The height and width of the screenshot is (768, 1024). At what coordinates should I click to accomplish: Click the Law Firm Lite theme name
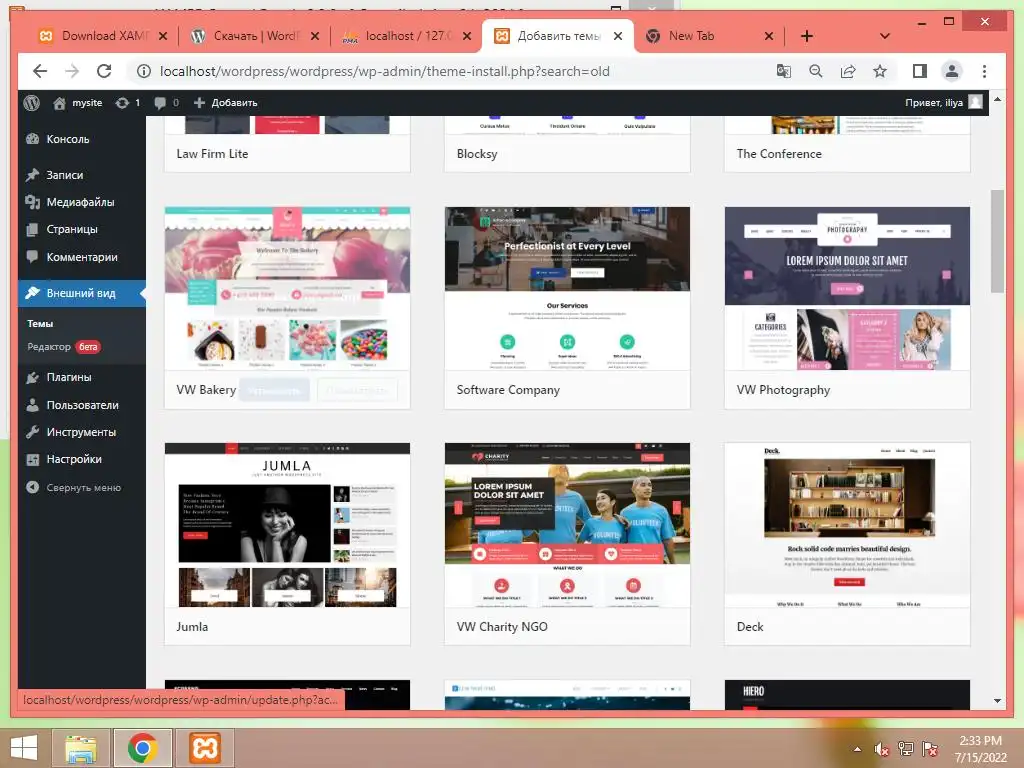coord(212,153)
